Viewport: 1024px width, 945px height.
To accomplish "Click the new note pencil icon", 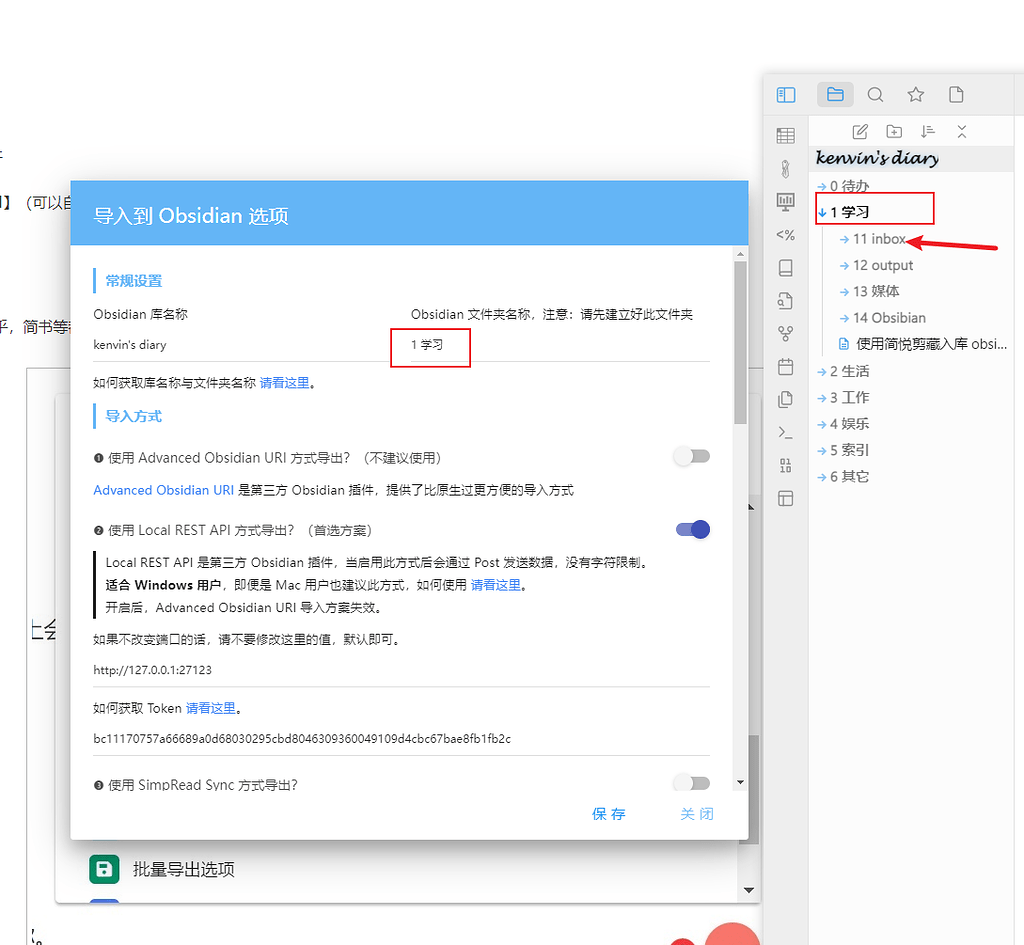I will point(860,132).
